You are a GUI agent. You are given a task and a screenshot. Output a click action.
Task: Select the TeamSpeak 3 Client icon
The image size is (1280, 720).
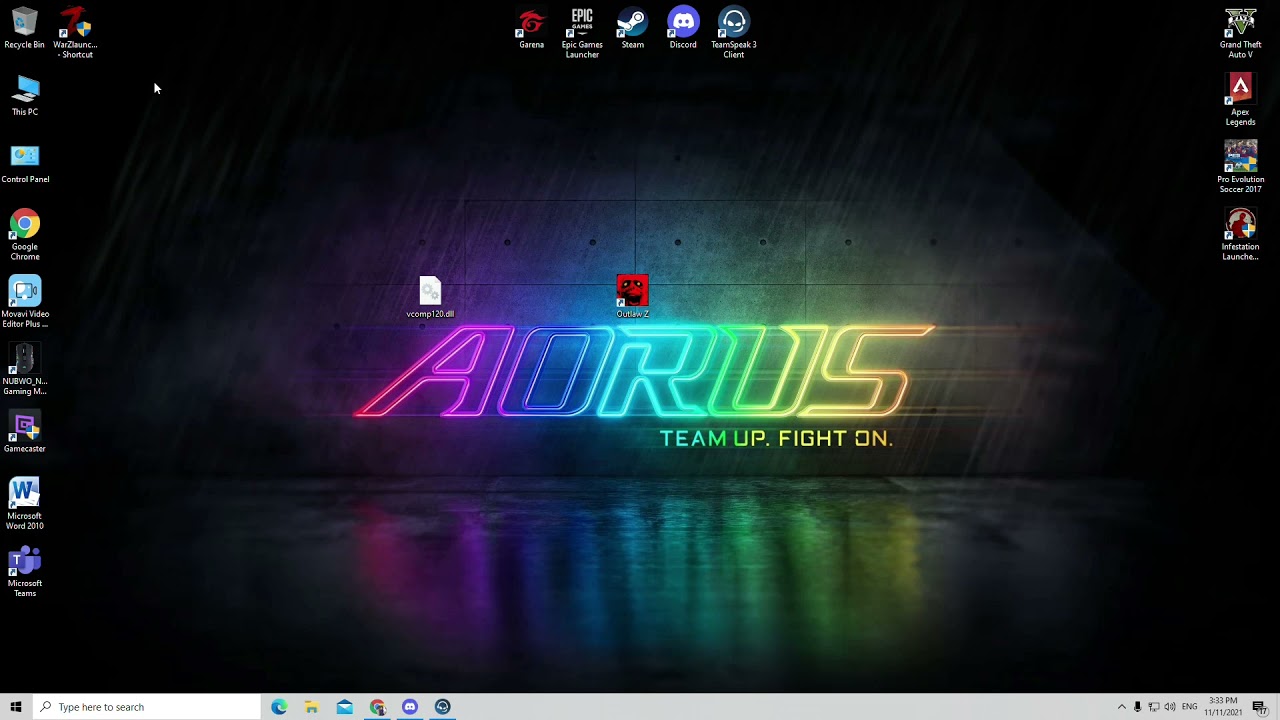(x=733, y=32)
